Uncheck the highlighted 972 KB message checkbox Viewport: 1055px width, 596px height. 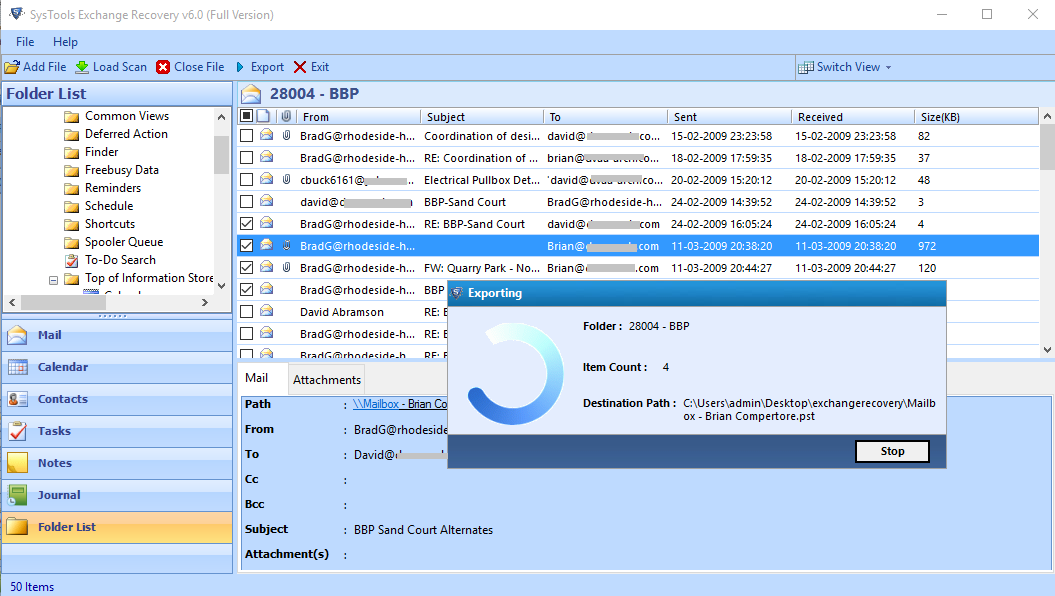click(246, 246)
